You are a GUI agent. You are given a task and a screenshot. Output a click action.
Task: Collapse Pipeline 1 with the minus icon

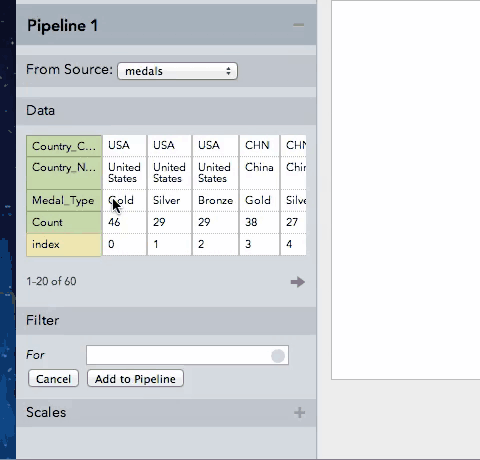click(298, 25)
